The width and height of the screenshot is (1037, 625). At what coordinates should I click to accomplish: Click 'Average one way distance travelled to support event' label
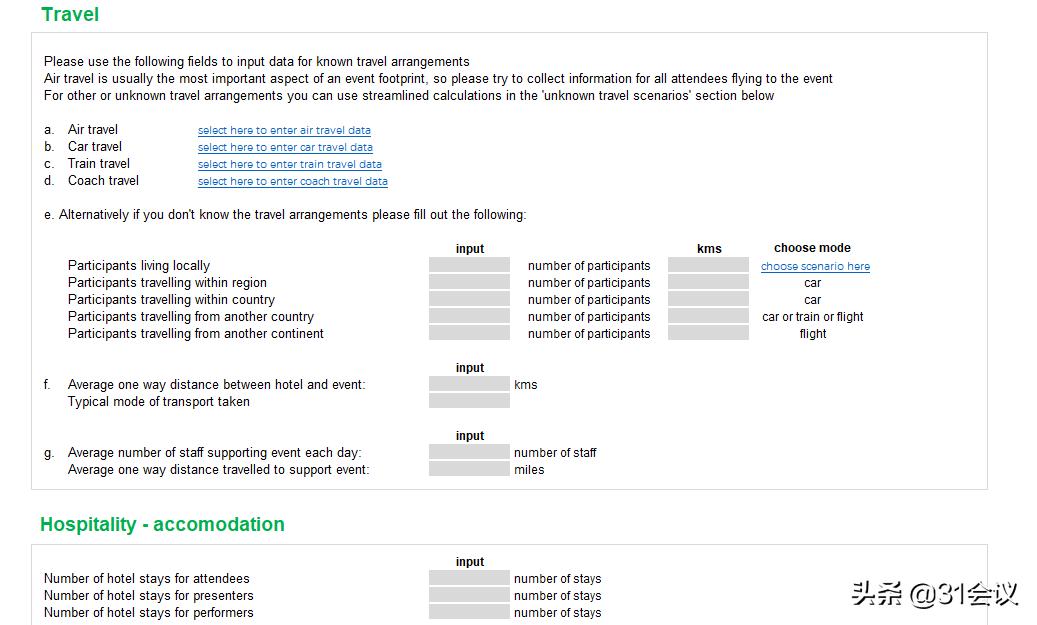pyautogui.click(x=218, y=470)
